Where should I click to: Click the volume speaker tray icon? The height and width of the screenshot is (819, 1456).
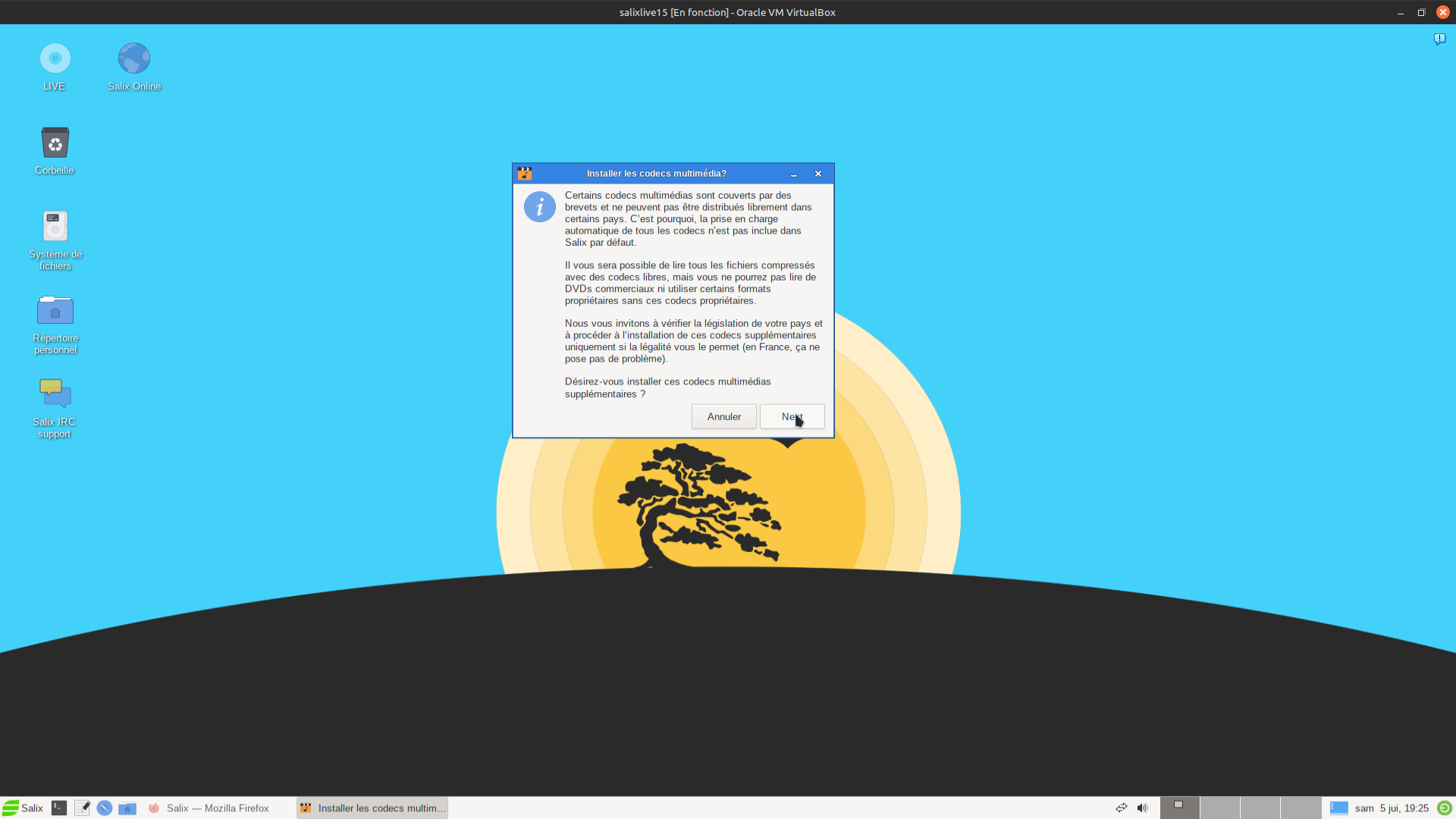pos(1142,808)
